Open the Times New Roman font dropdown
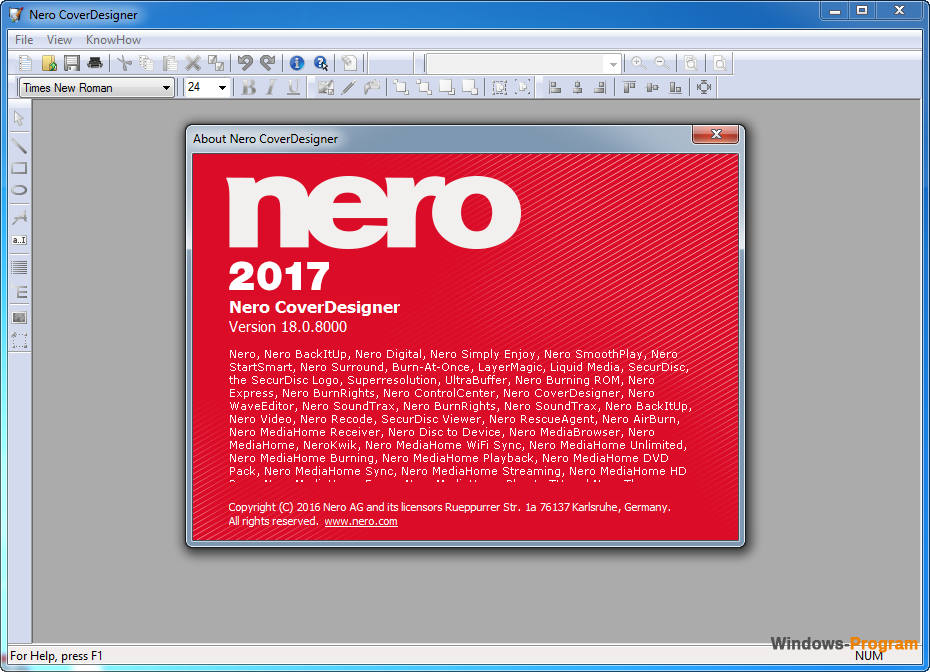 point(166,88)
